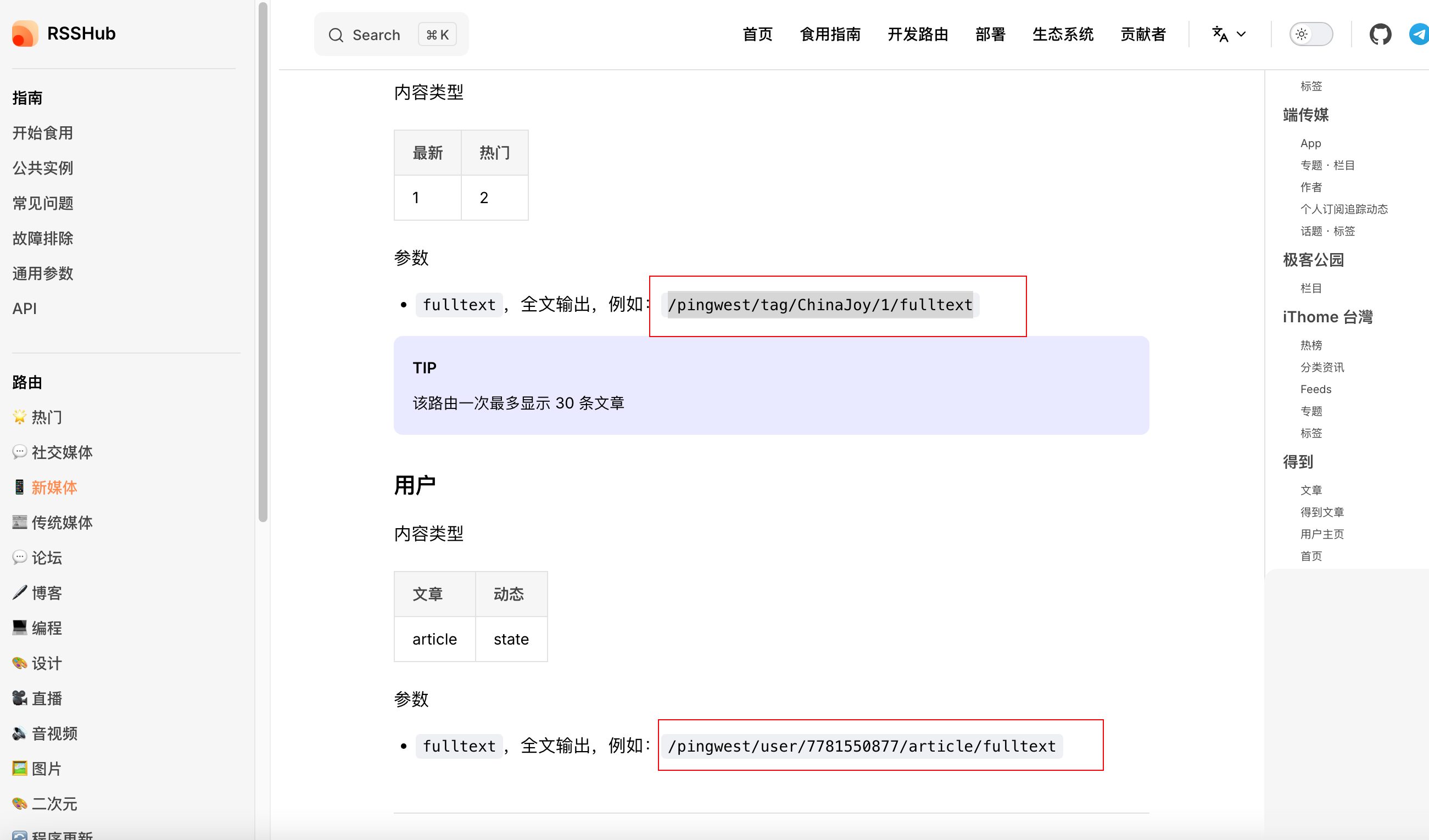Open 开发路由 in top navigation
The height and width of the screenshot is (840, 1429).
point(918,34)
